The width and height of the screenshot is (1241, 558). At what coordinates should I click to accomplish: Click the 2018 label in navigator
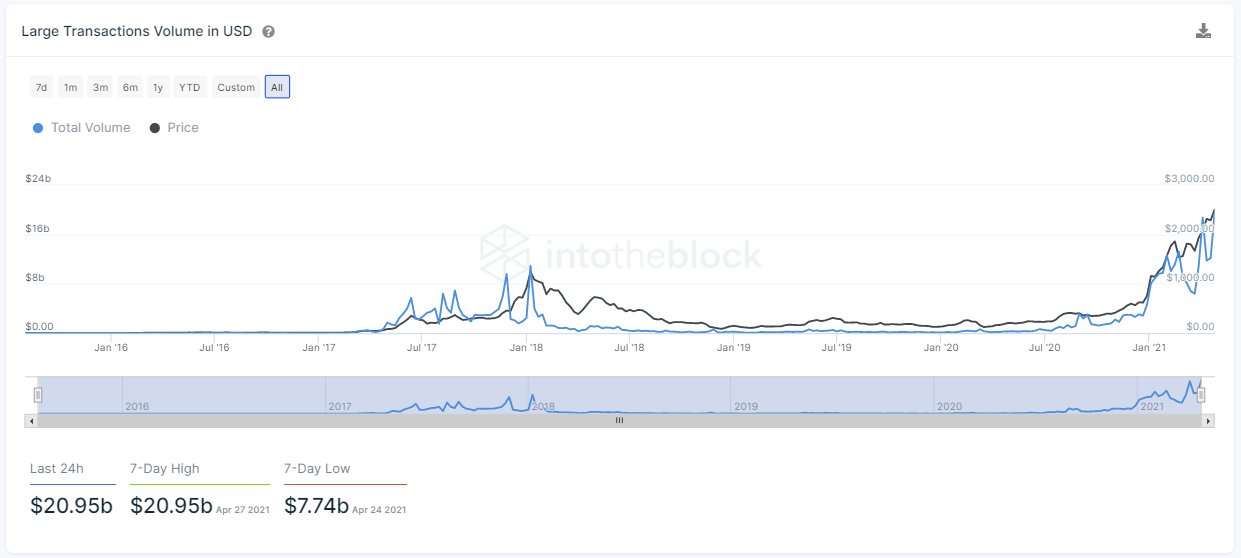tap(543, 407)
